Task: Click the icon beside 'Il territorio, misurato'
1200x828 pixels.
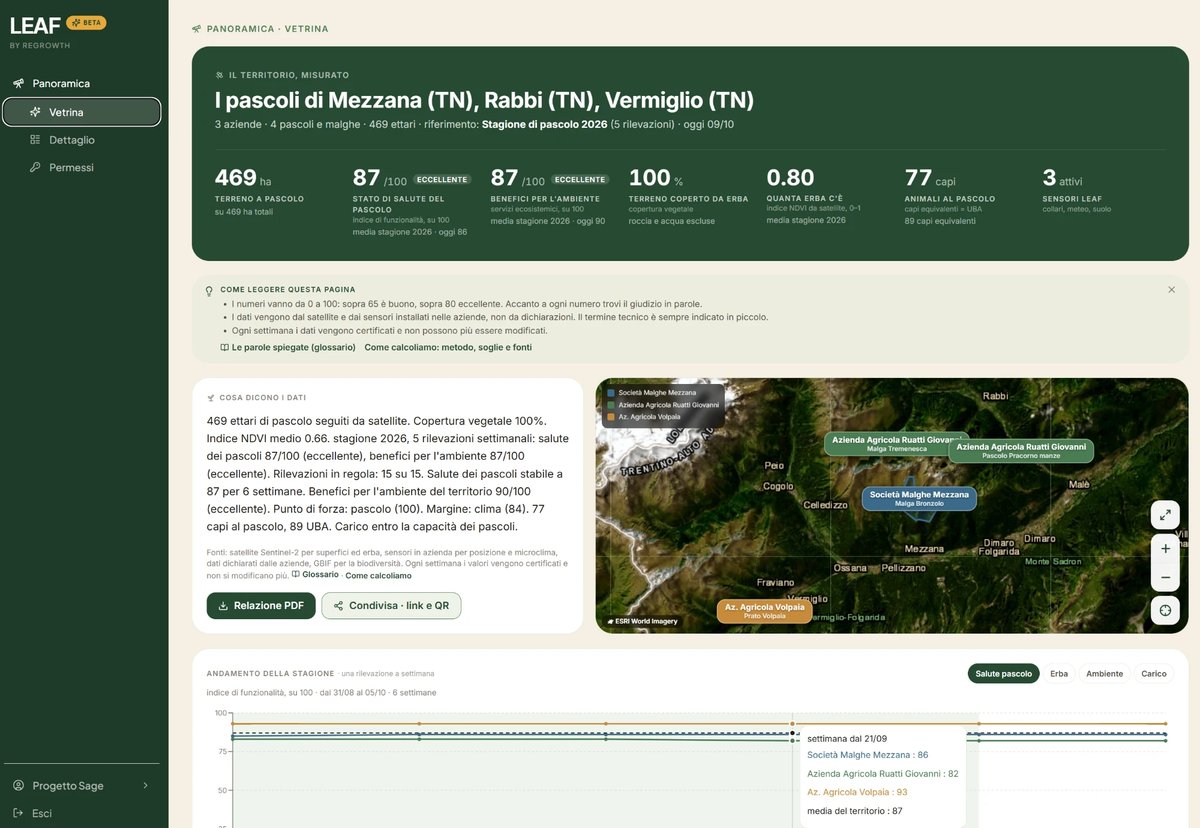Action: pos(219,75)
